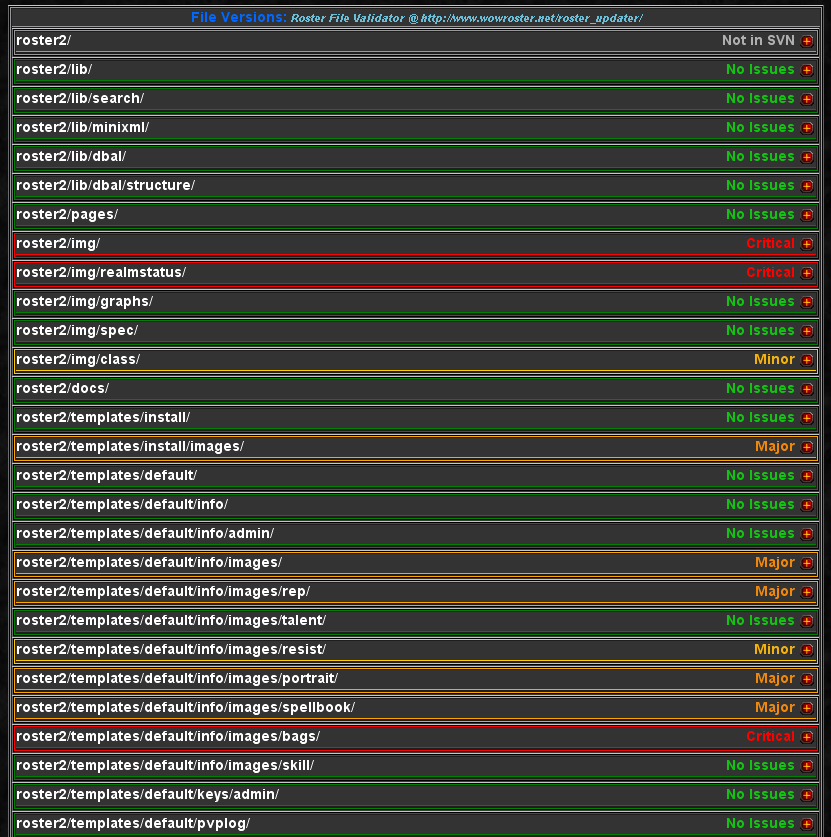Image resolution: width=831 pixels, height=837 pixels.
Task: Click the Not in SVN status label
Action: tap(758, 41)
